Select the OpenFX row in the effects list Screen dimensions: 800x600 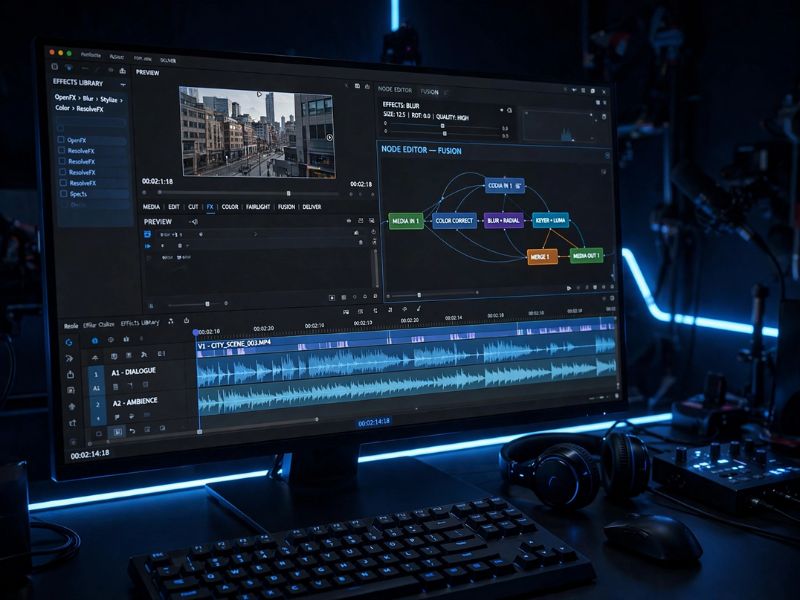92,140
